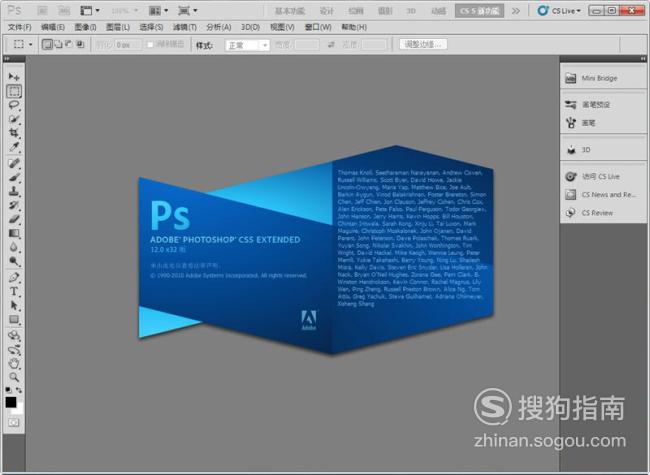
Task: Open the zoom level dropdown
Action: (x=124, y=11)
